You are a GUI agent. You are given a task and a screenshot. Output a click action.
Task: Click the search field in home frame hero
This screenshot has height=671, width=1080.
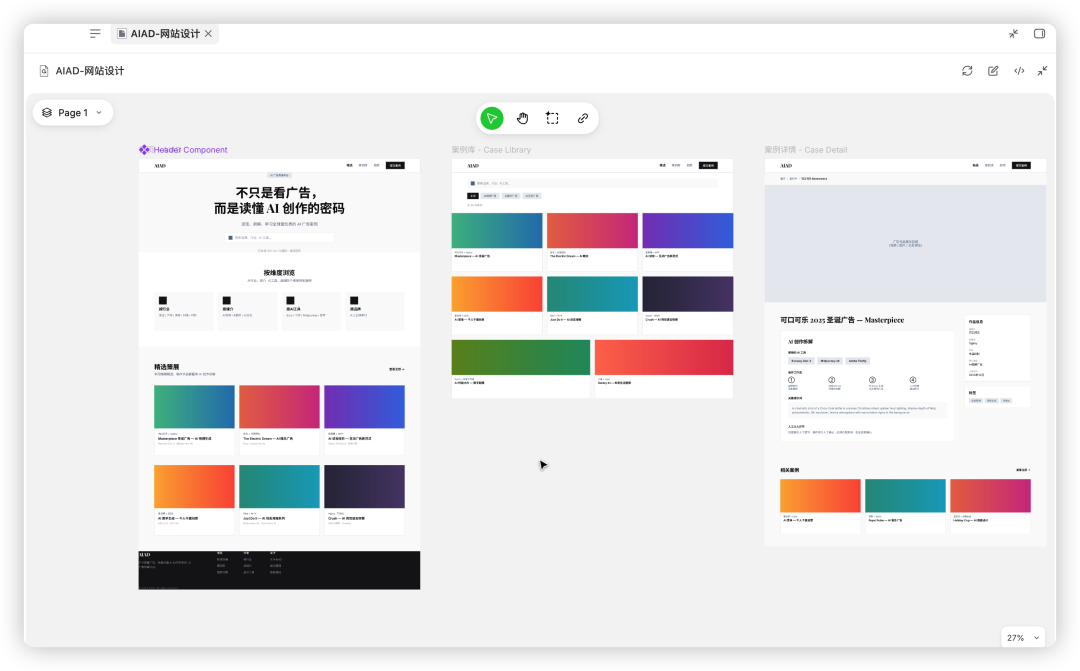coord(280,238)
